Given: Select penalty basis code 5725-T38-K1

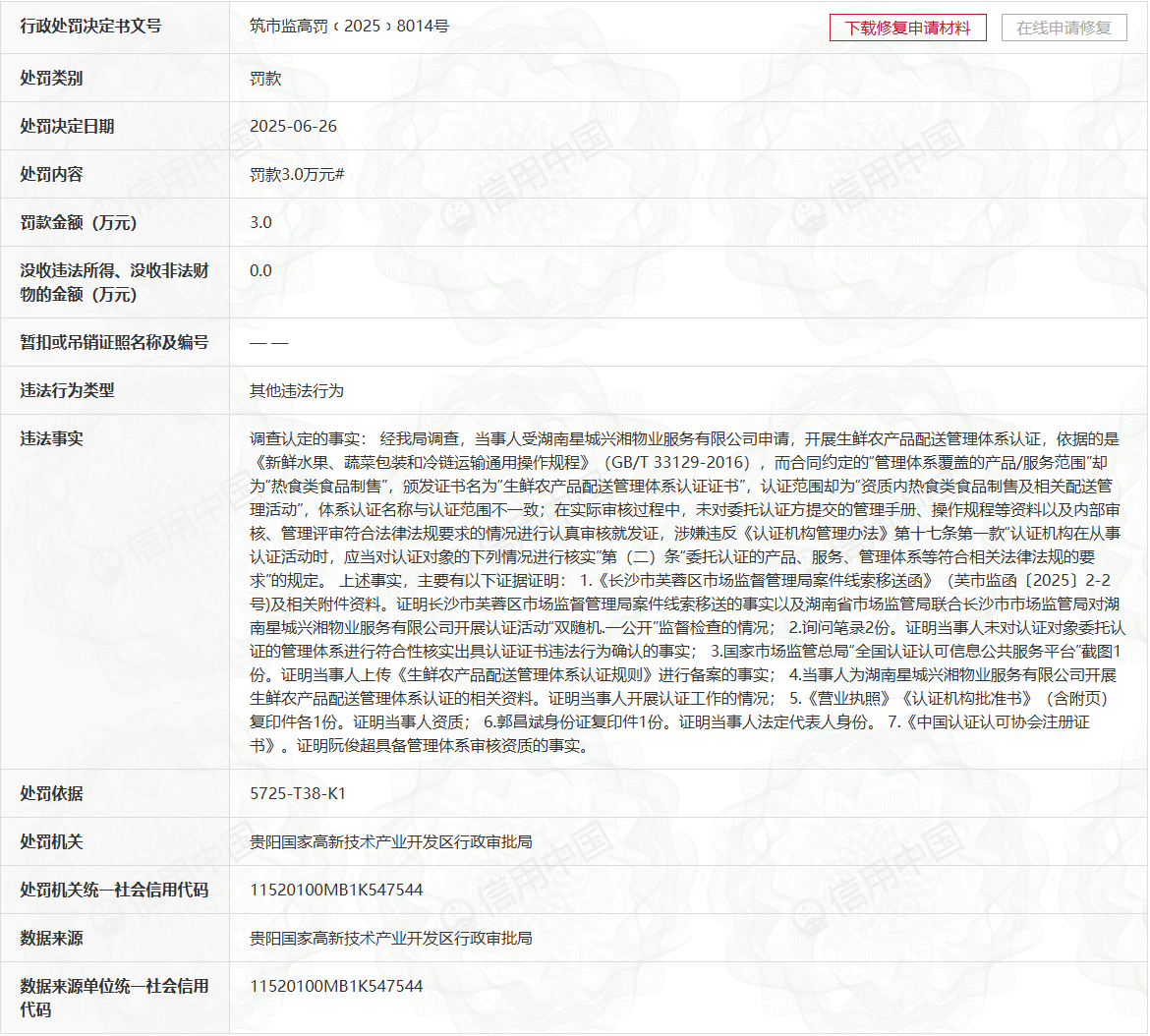Looking at the screenshot, I should 298,794.
